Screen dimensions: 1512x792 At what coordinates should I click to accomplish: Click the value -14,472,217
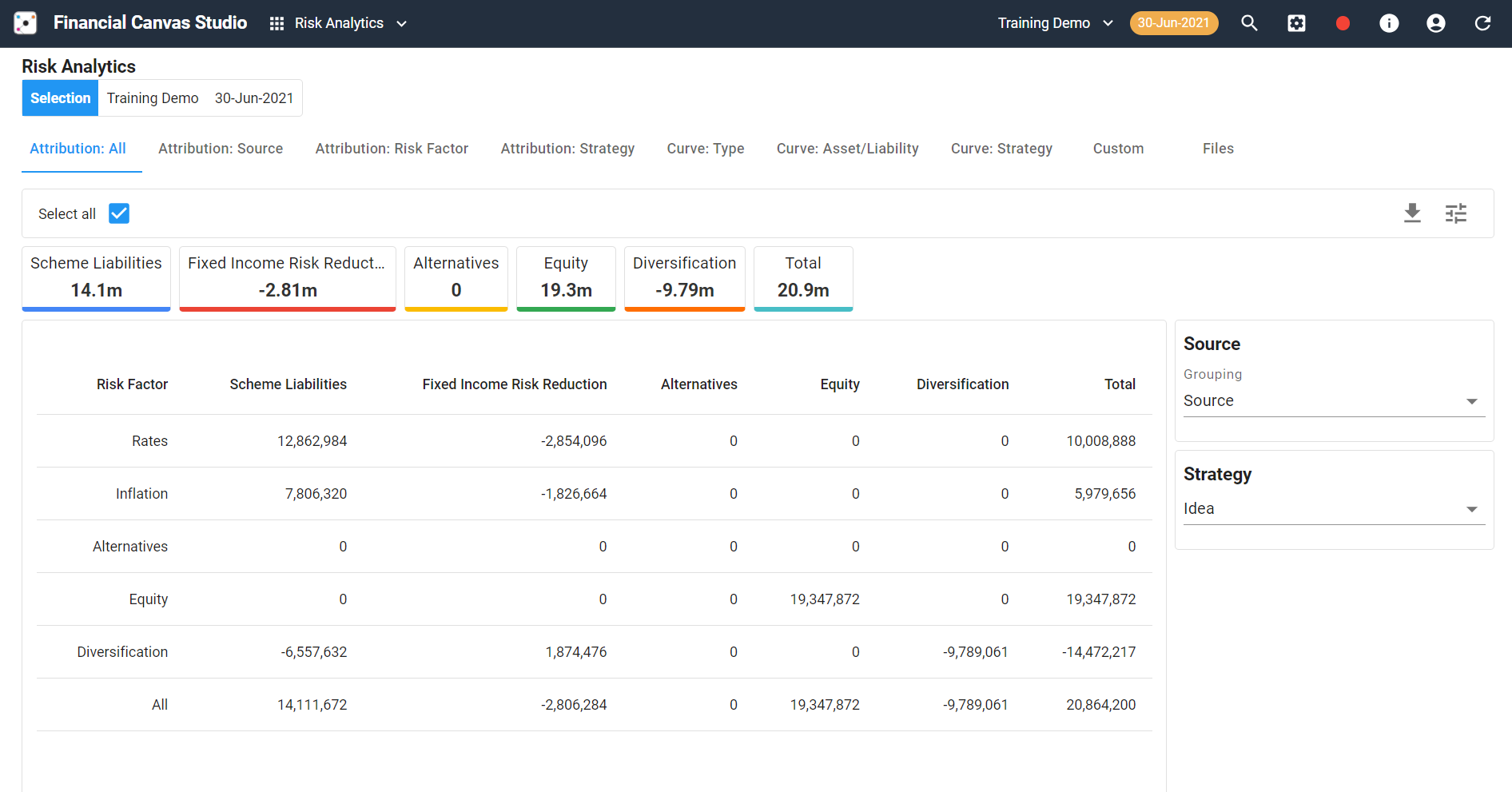tap(1099, 652)
